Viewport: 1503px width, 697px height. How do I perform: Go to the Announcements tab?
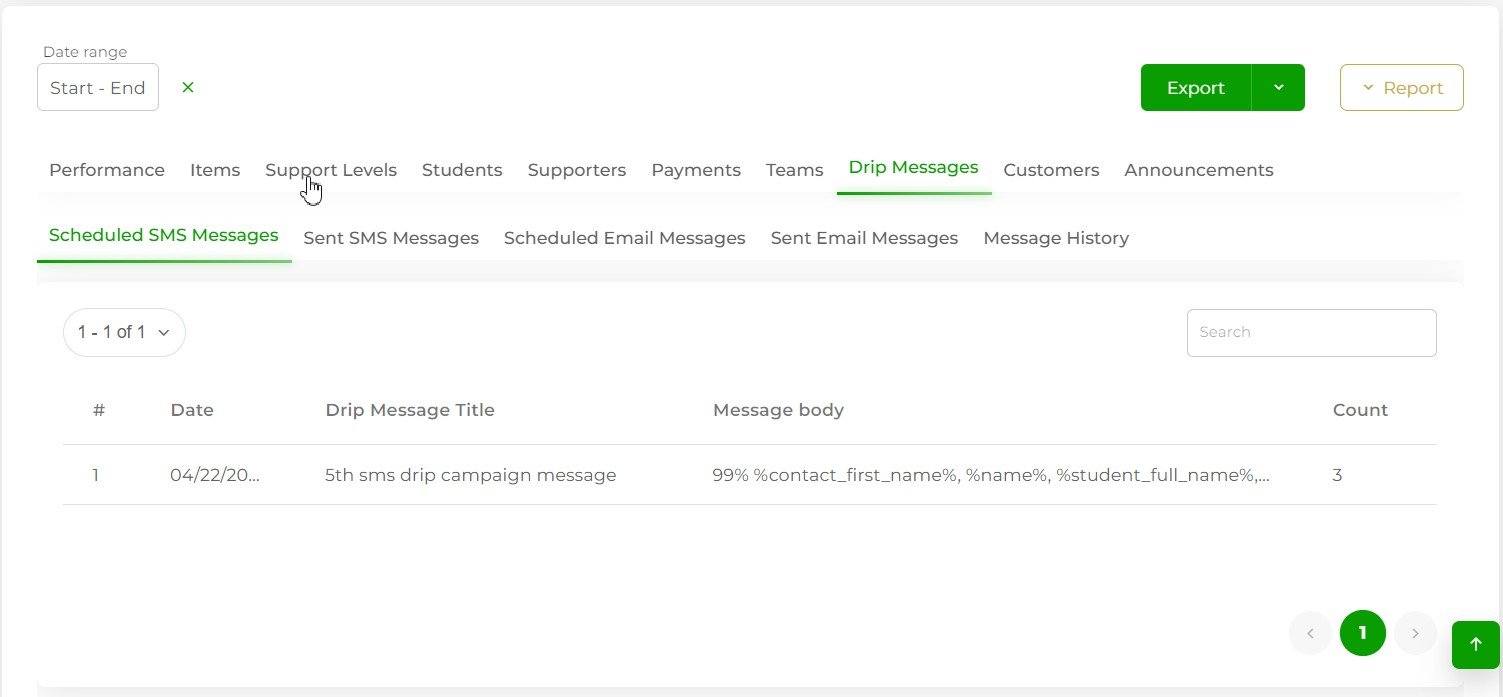coord(1198,170)
